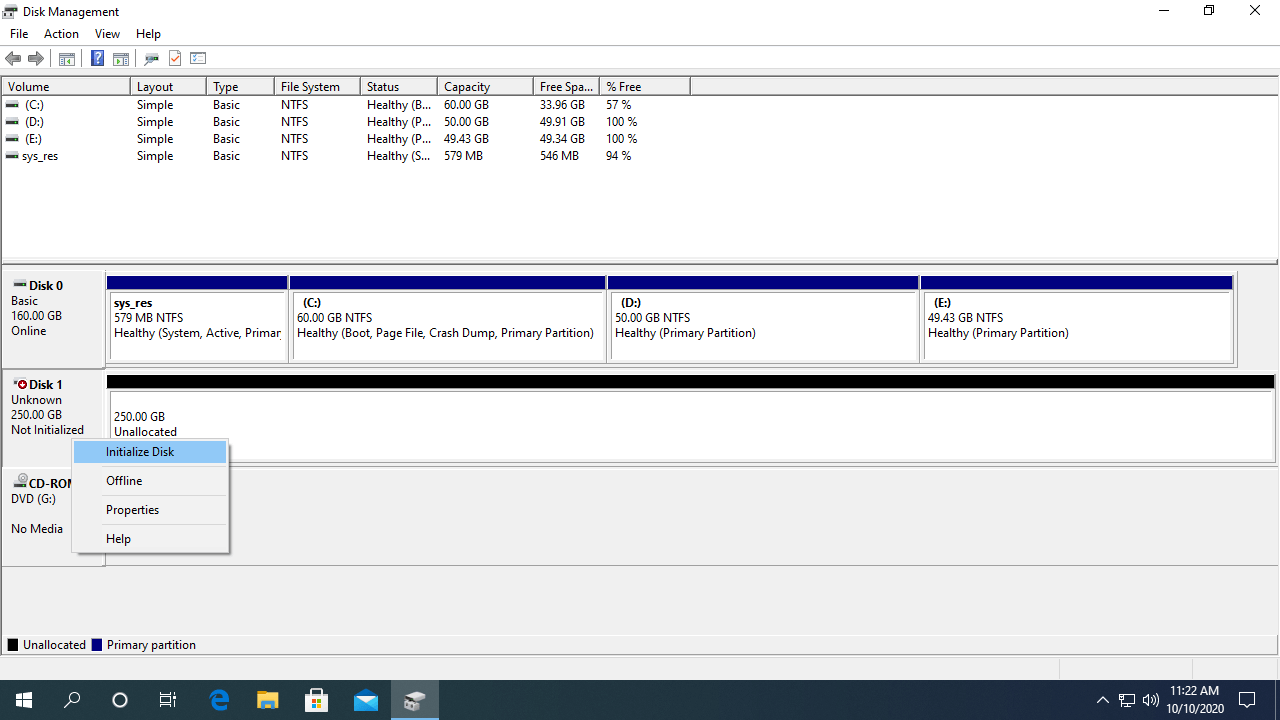The image size is (1280, 720).
Task: Click the File System column header
Action: coord(310,87)
